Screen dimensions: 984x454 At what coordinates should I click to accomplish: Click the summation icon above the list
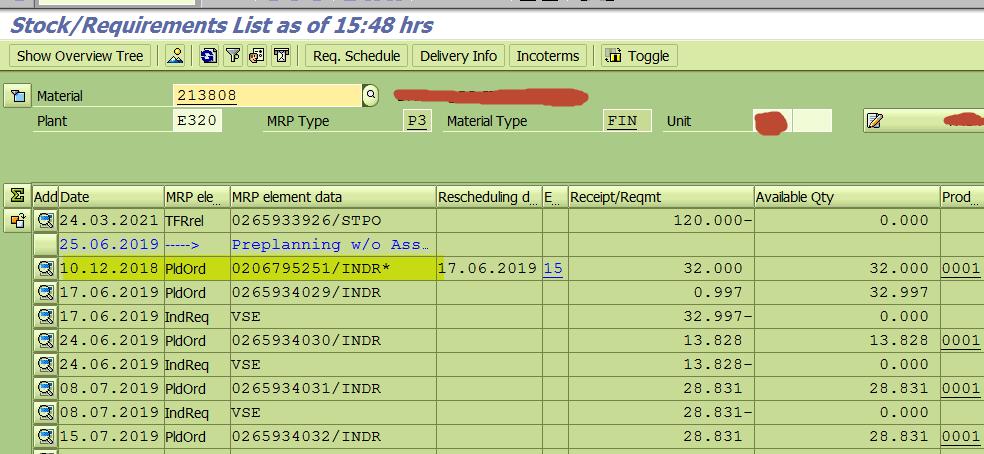(x=18, y=196)
